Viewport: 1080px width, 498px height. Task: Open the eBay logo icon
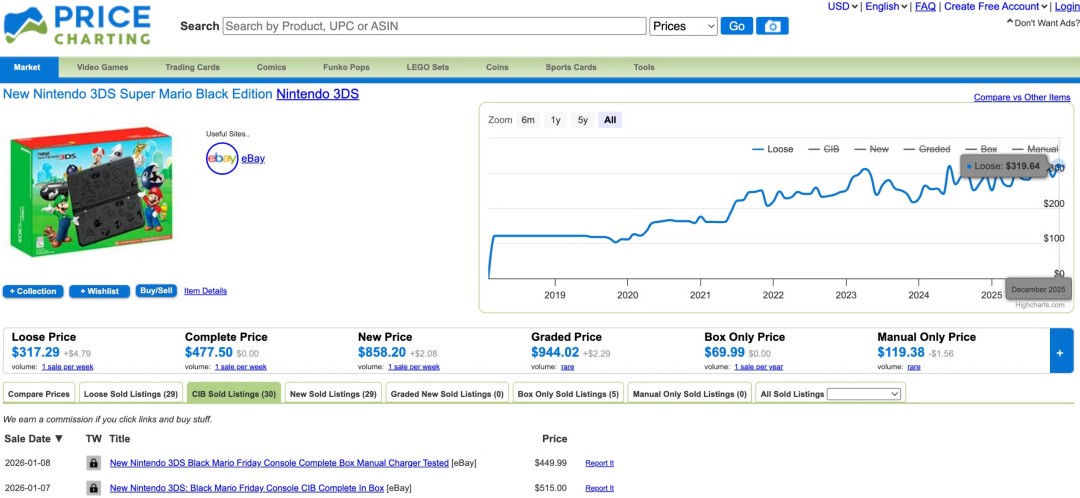point(222,158)
